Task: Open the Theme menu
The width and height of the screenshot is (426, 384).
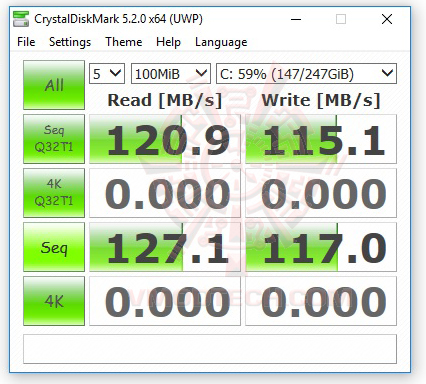Action: point(124,42)
